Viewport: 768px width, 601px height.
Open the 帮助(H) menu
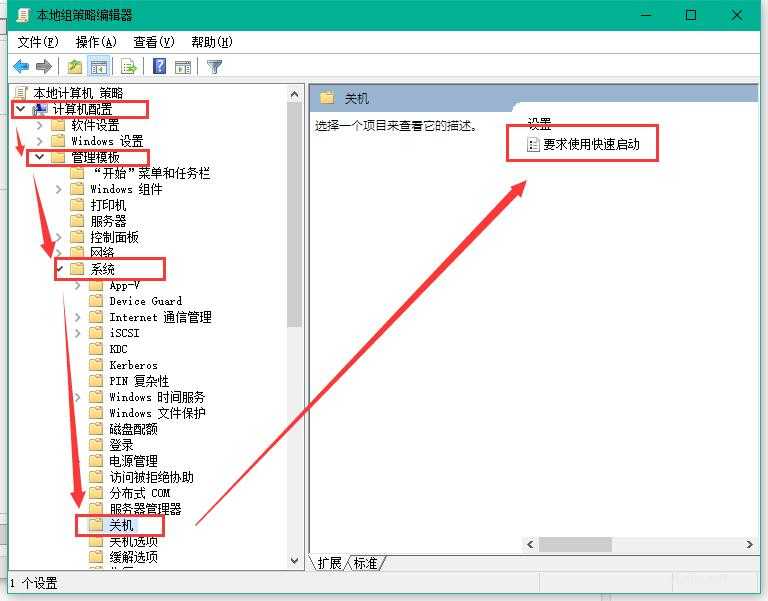coord(212,42)
